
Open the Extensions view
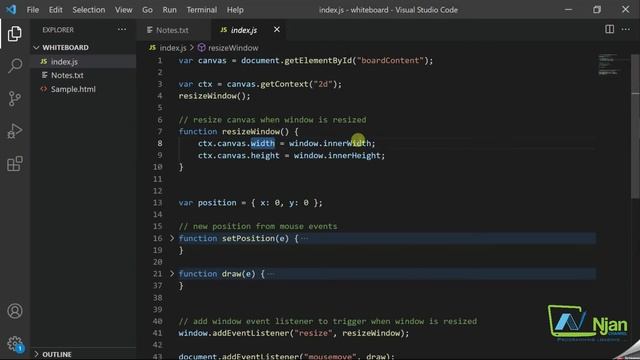pos(15,164)
